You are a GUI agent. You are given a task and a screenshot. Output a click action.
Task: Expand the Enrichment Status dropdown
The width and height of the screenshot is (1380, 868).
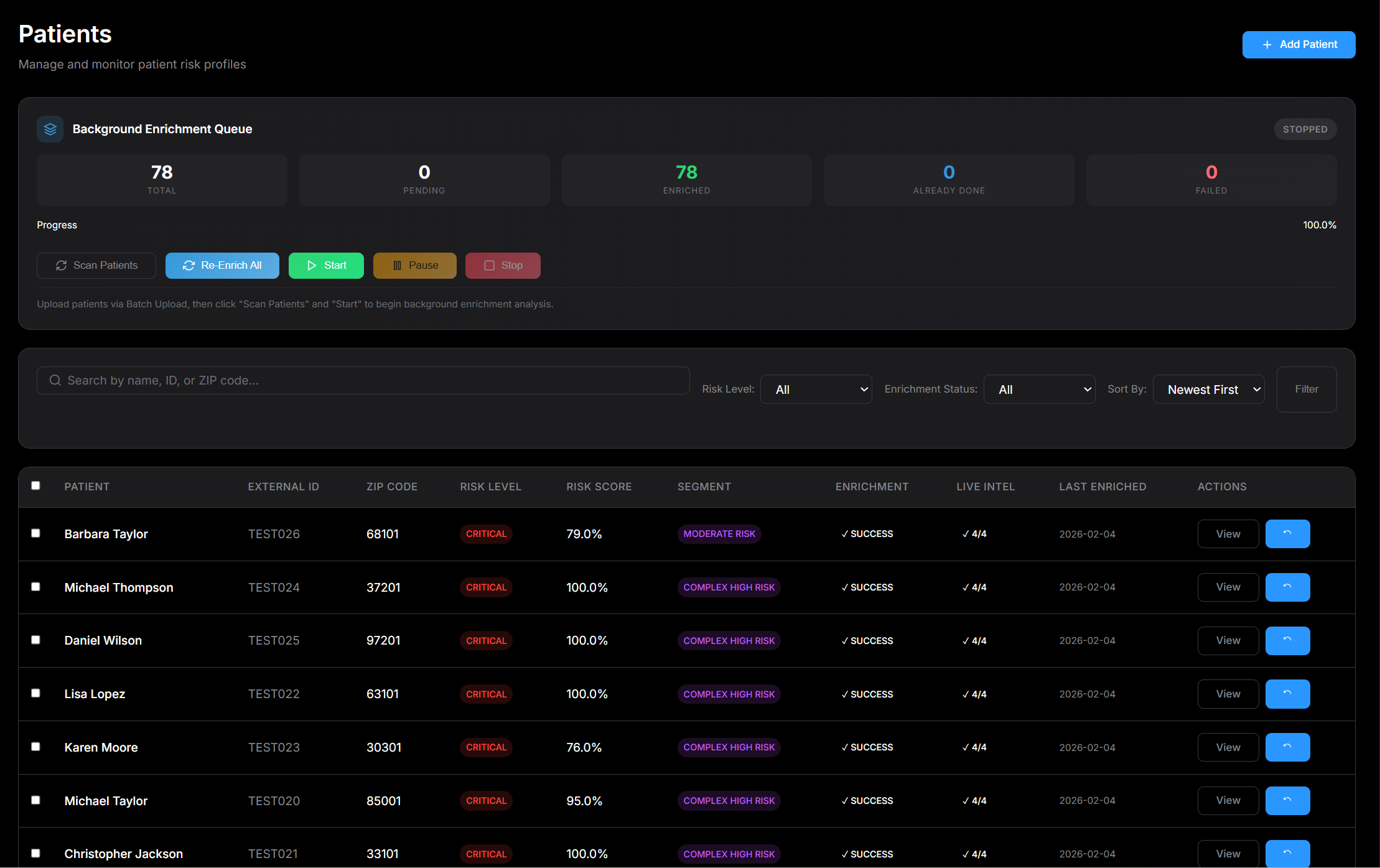[1039, 390]
